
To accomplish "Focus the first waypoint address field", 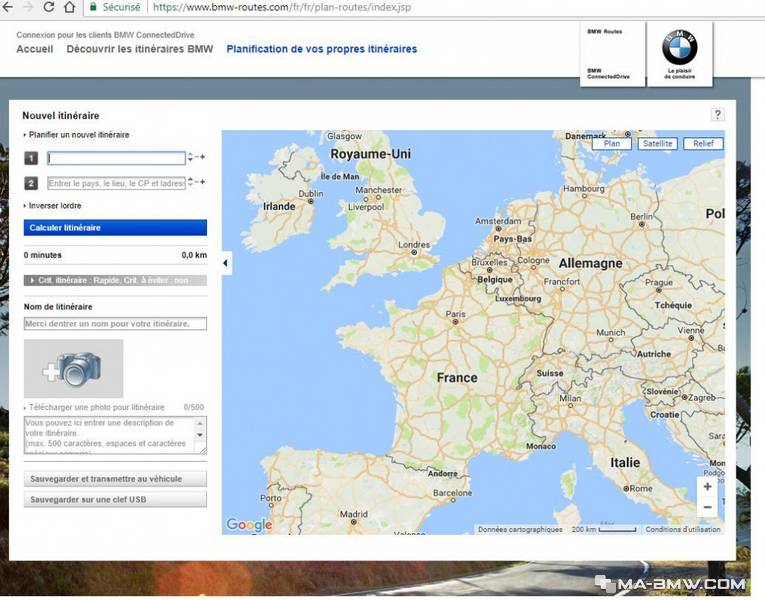I will (116, 158).
